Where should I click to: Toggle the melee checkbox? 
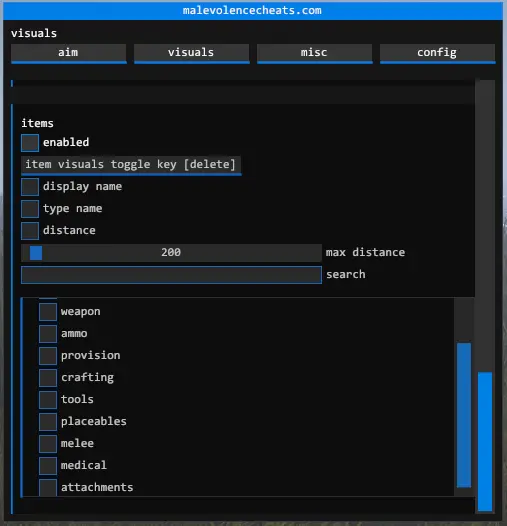click(48, 443)
